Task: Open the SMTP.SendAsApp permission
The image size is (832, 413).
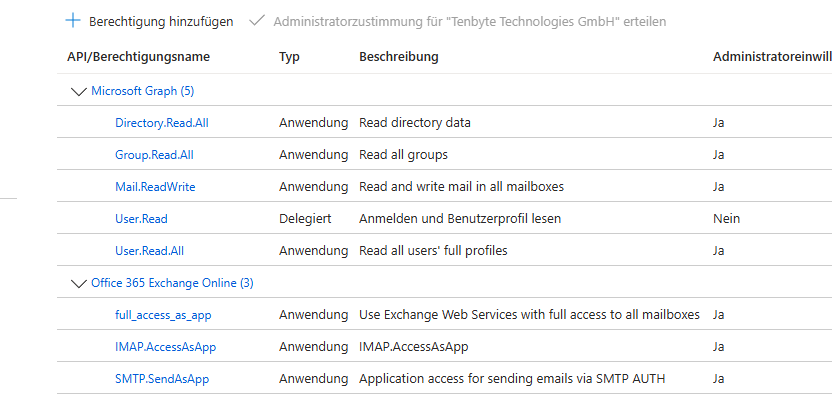Action: coord(162,378)
